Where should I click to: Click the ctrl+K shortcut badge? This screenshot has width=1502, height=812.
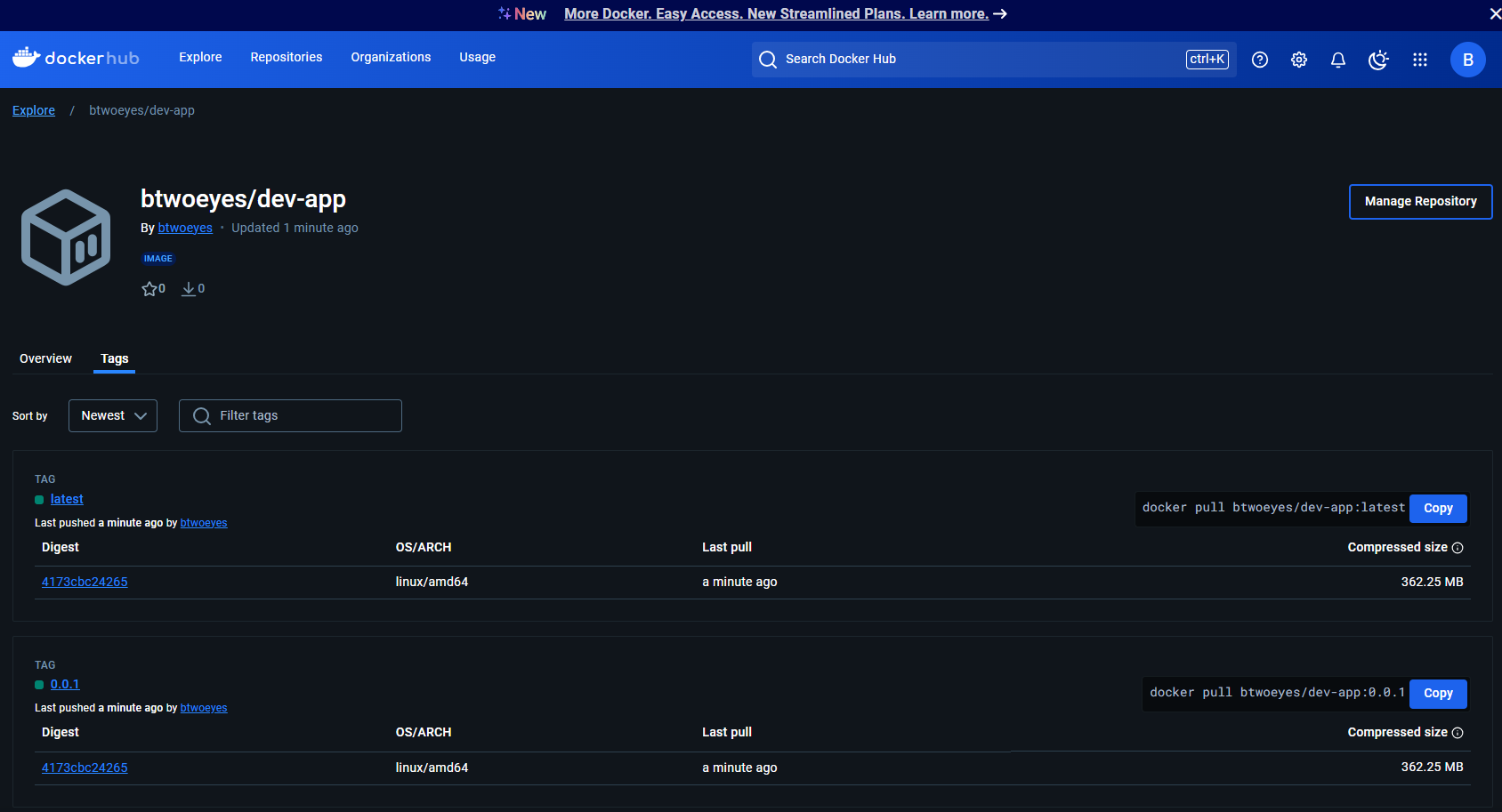(x=1207, y=59)
